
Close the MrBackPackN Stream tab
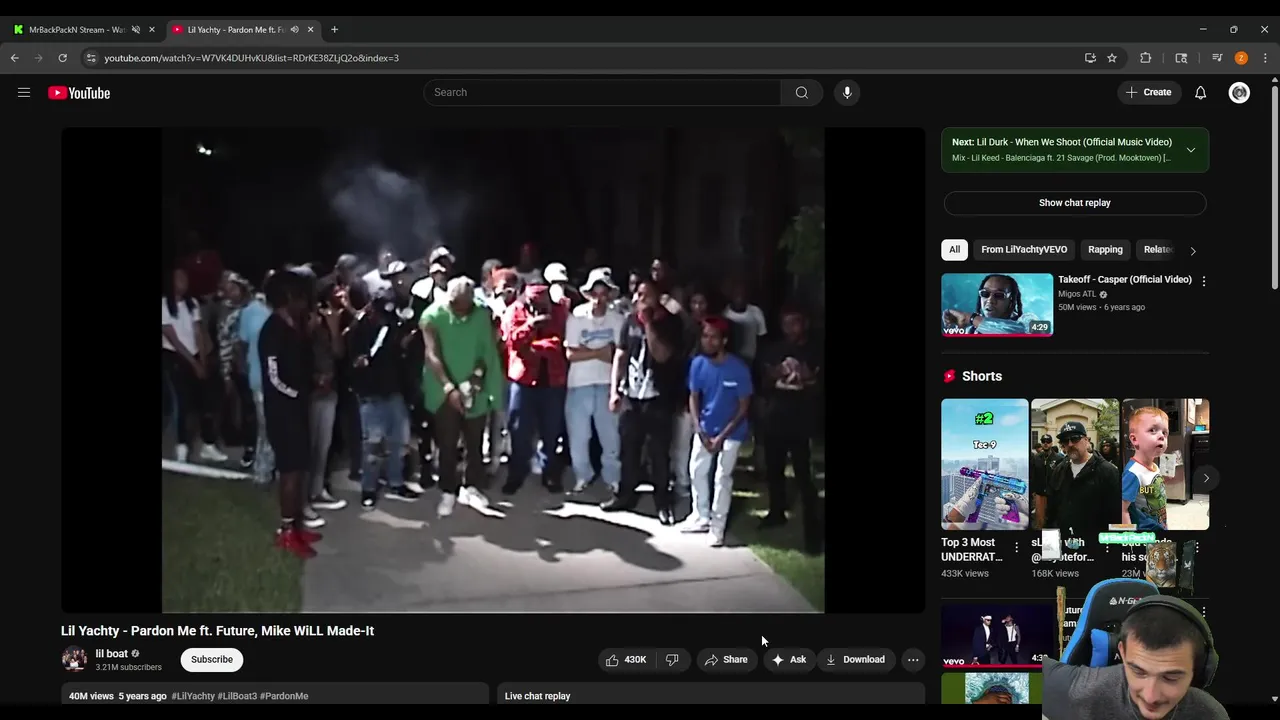[152, 29]
